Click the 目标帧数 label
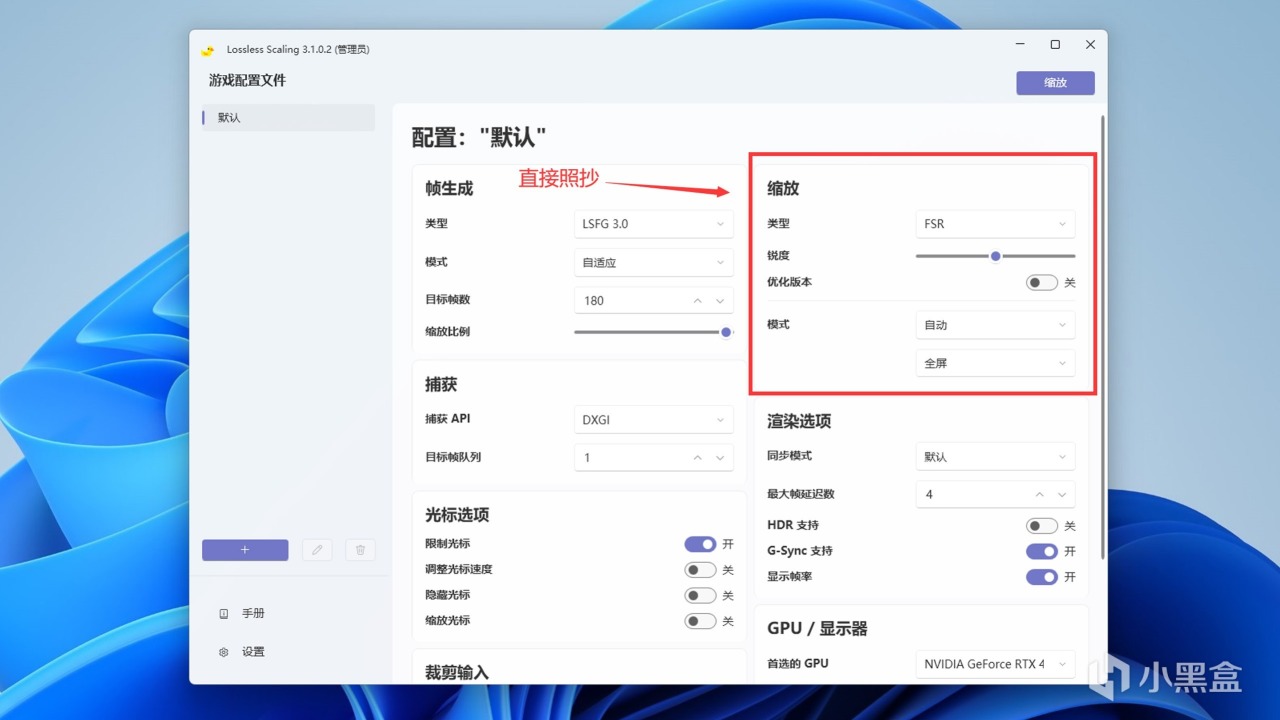The image size is (1280, 720). 447,300
